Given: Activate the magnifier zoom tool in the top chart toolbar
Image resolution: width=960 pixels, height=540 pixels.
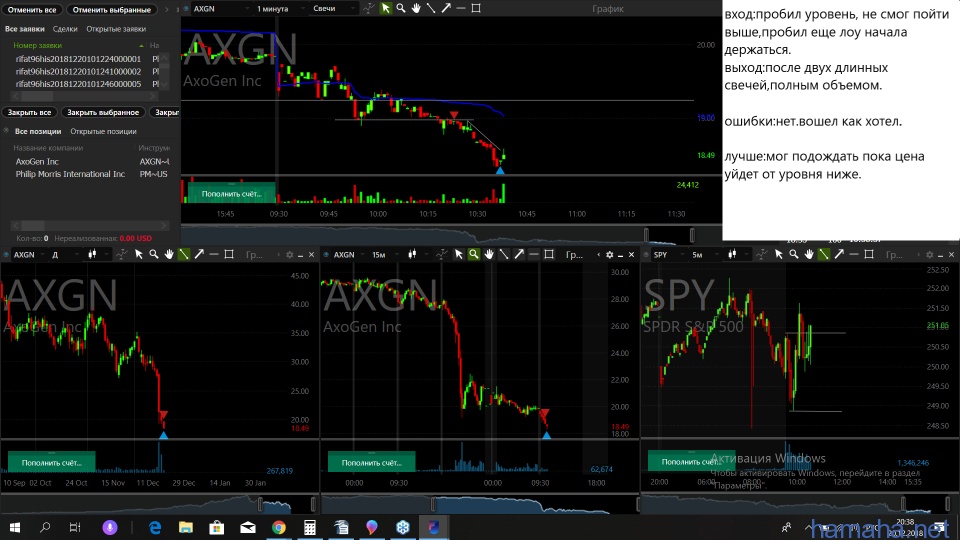Looking at the screenshot, I should coord(401,8).
